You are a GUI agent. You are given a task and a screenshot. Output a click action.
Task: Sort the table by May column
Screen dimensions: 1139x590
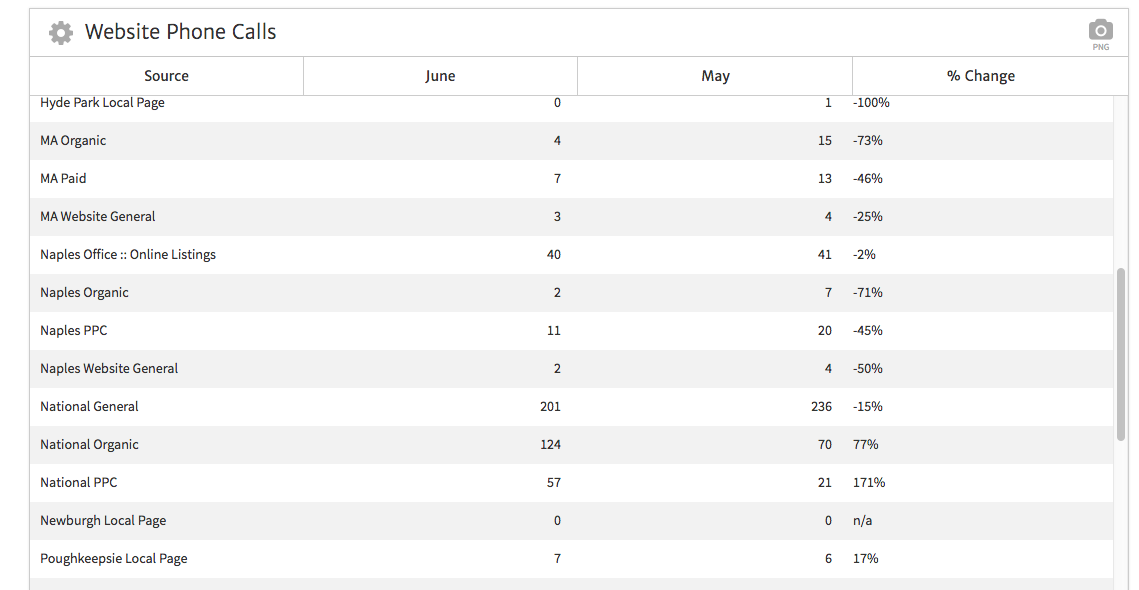(714, 75)
